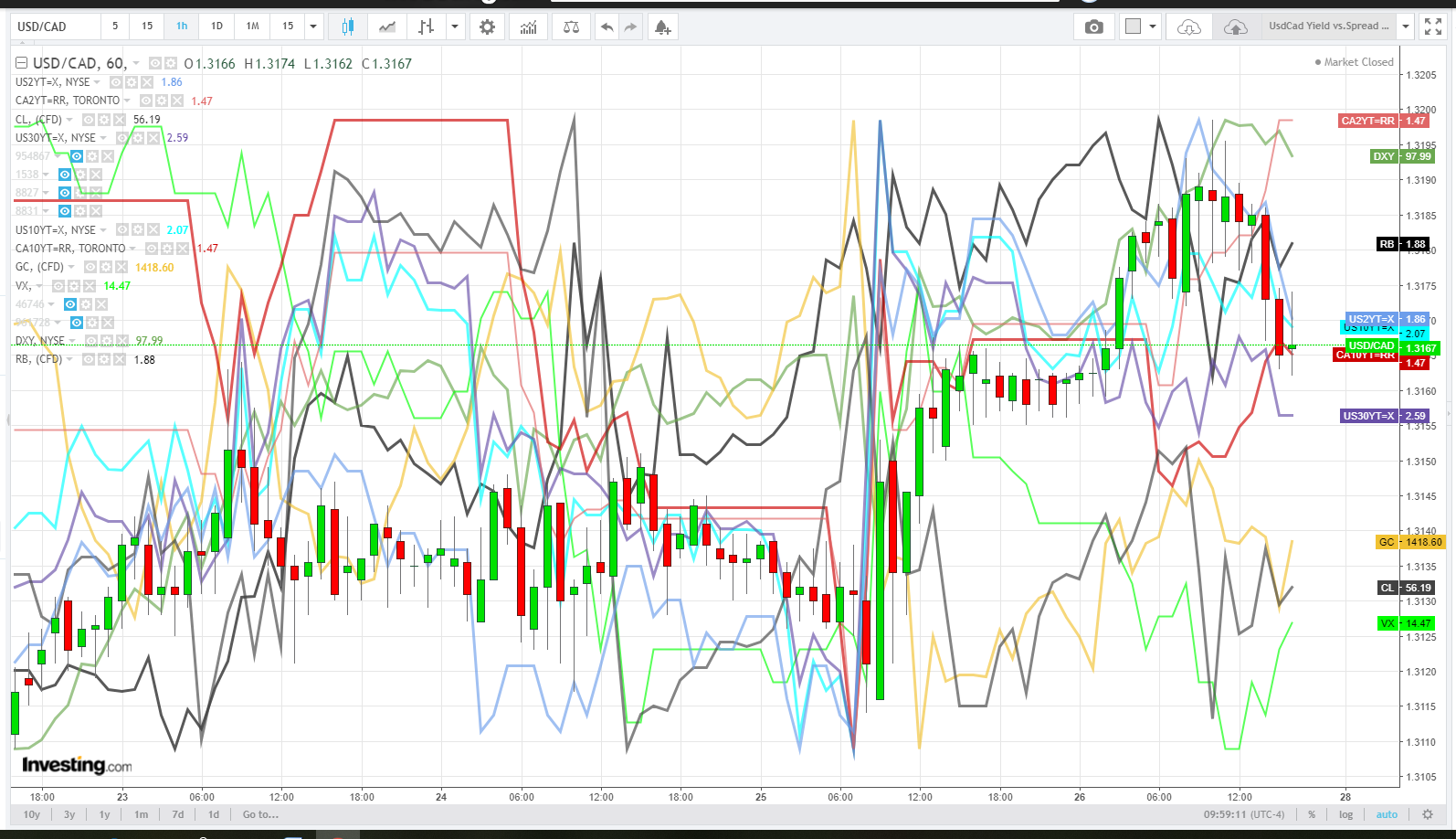Remove the CA2YT=RR series
The width and height of the screenshot is (1456, 839).
coord(177,101)
